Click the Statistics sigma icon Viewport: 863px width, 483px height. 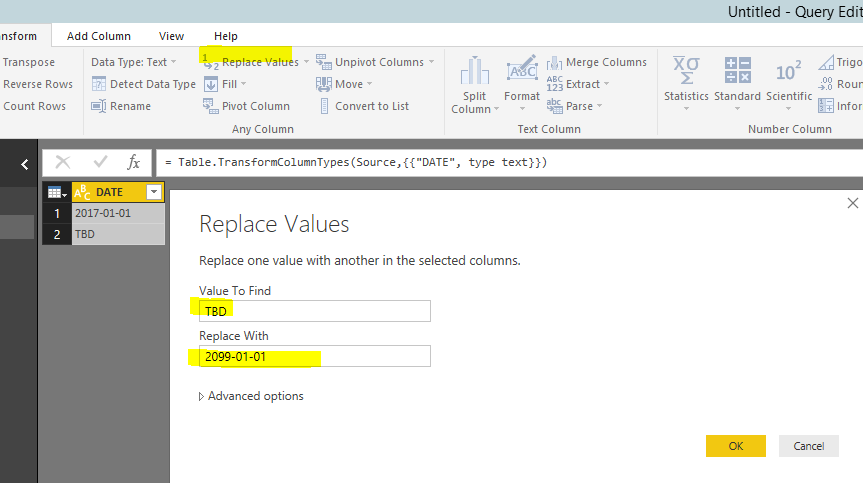click(x=686, y=70)
